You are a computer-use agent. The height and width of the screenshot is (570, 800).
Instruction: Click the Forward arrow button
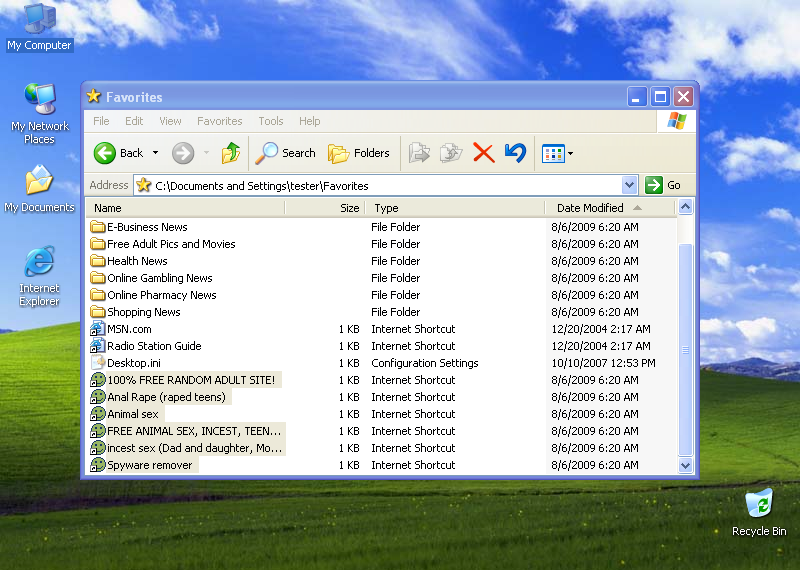coord(183,153)
